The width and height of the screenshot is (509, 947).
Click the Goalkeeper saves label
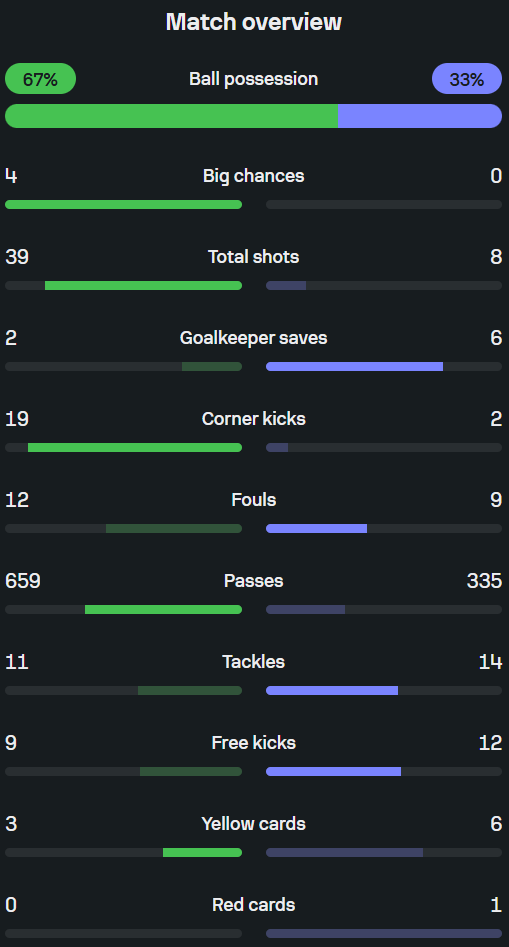254,338
